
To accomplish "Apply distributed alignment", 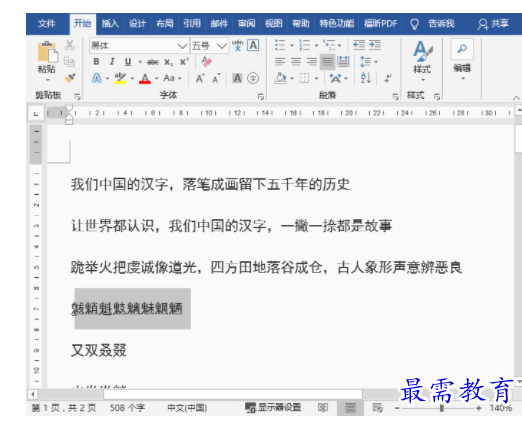I will pos(343,62).
